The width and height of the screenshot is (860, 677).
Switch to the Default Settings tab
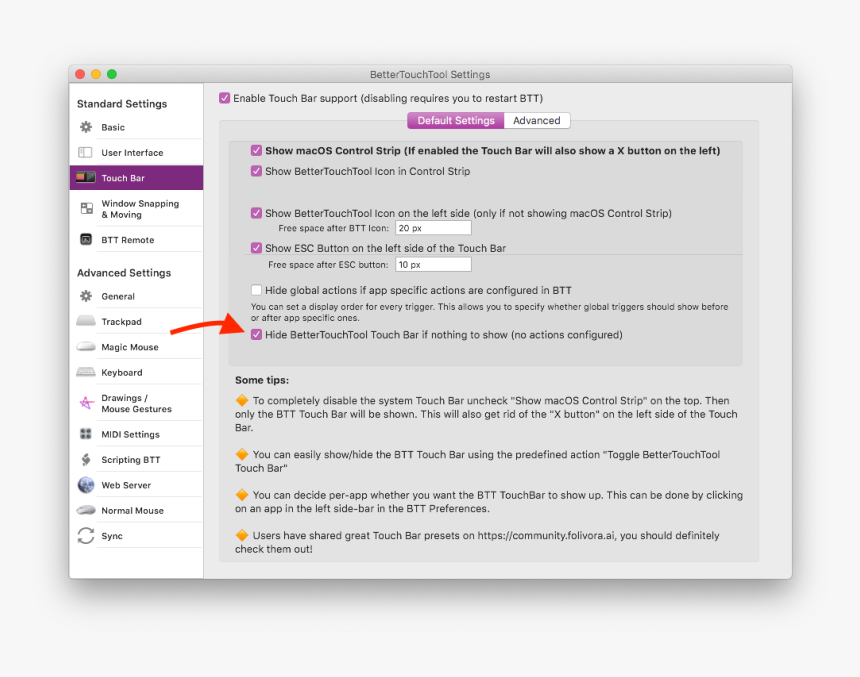pos(456,121)
